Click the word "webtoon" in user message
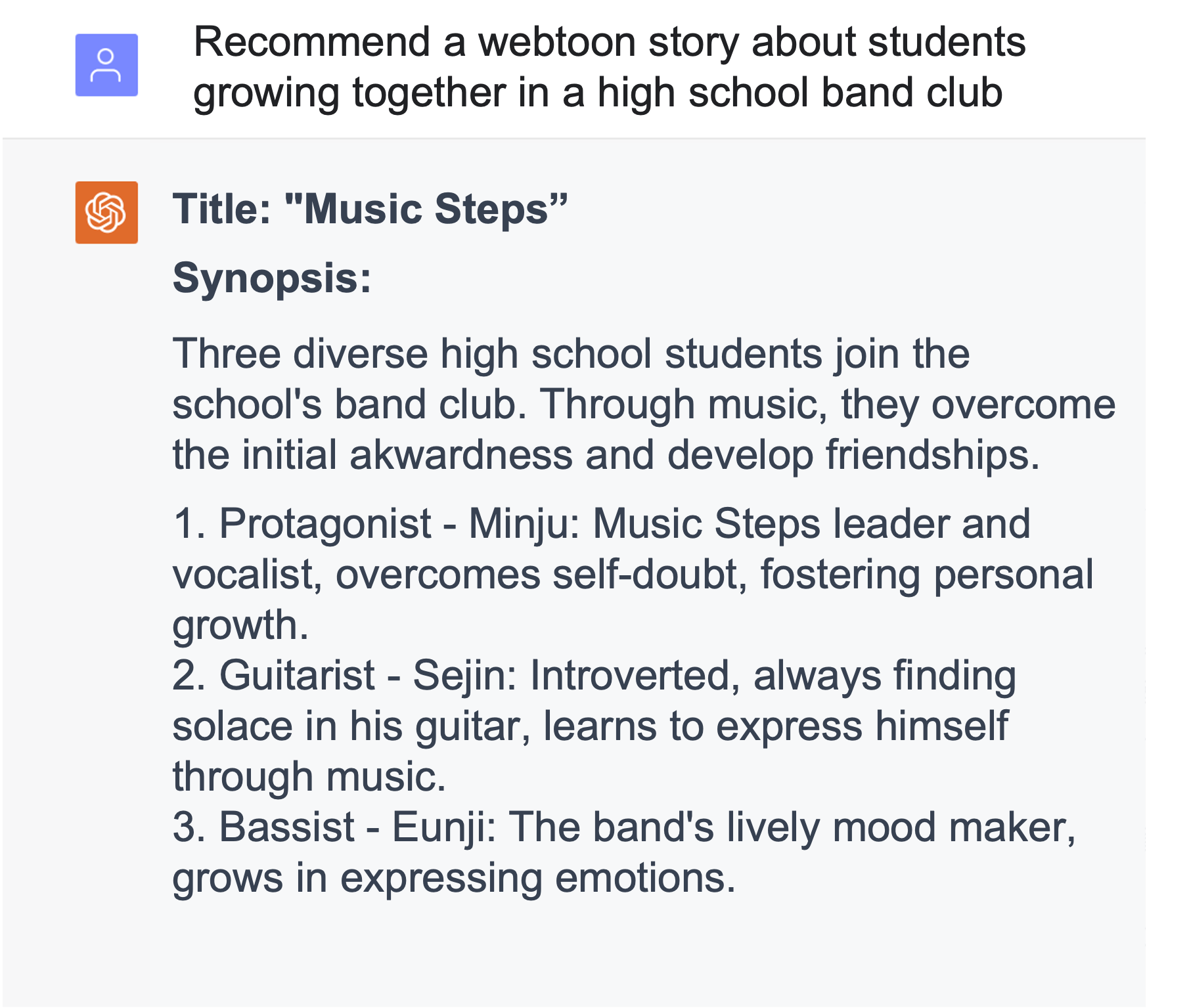Viewport: 1189px width, 1008px height. (557, 42)
